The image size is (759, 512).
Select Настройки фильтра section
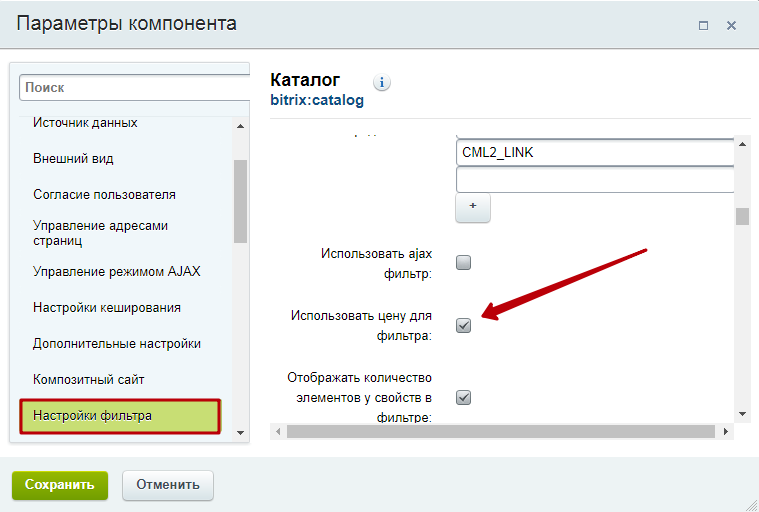[120, 416]
